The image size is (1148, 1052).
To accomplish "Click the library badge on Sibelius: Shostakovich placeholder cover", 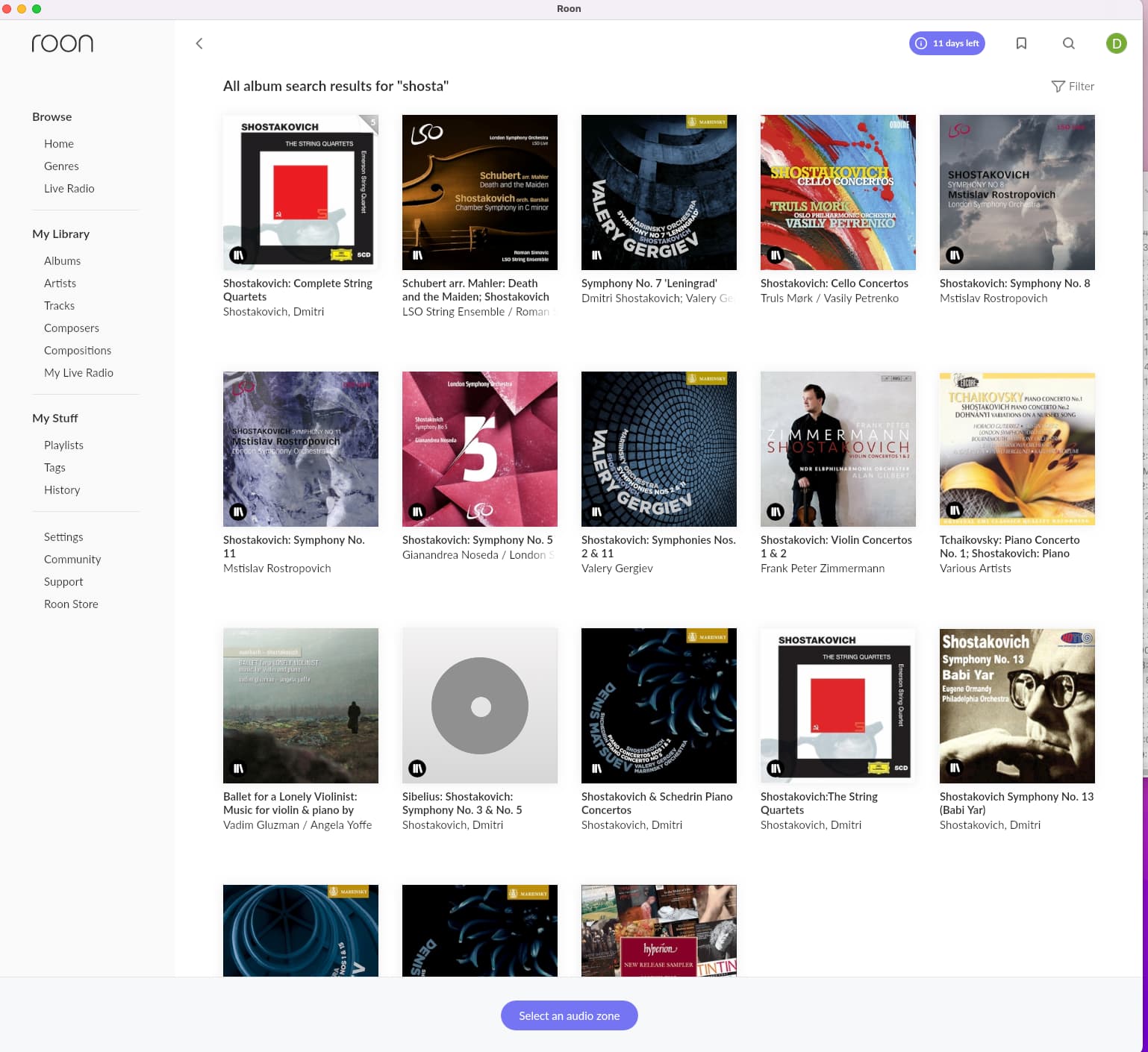I will click(417, 768).
